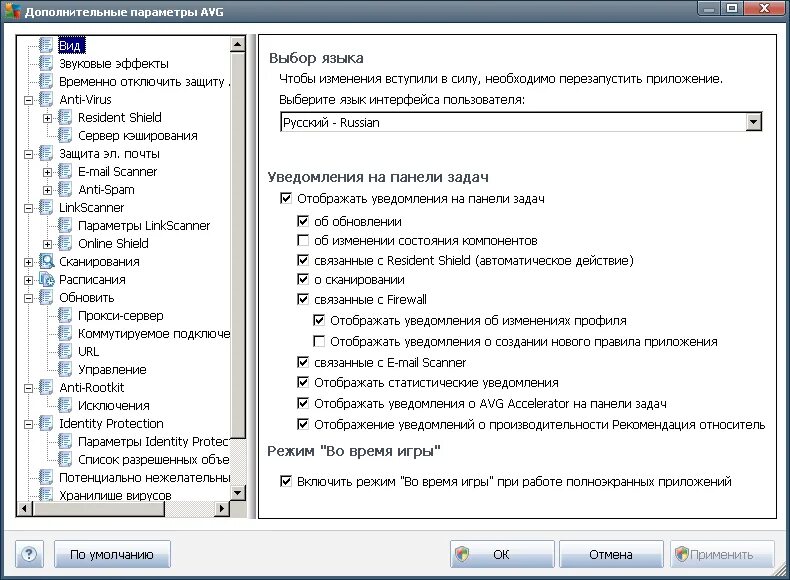The width and height of the screenshot is (790, 580).
Task: Click the Применить button
Action: pos(721,554)
